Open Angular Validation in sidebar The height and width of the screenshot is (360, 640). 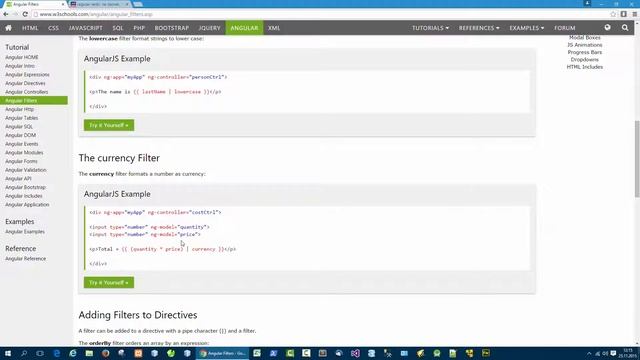(25, 170)
